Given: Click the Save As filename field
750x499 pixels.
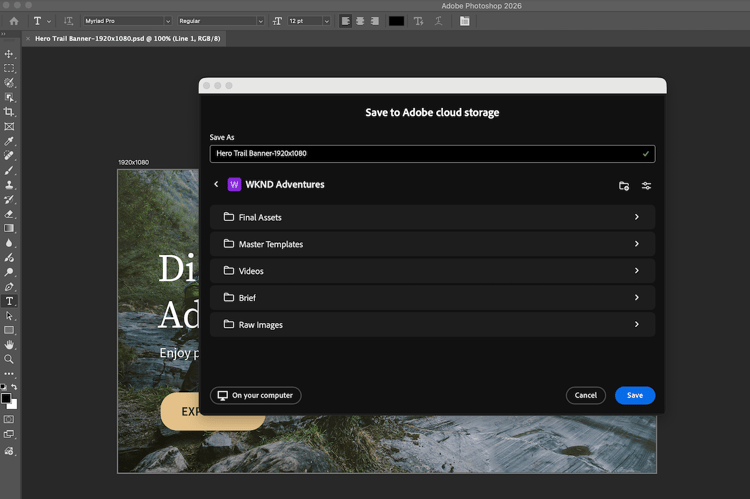Looking at the screenshot, I should pos(432,154).
